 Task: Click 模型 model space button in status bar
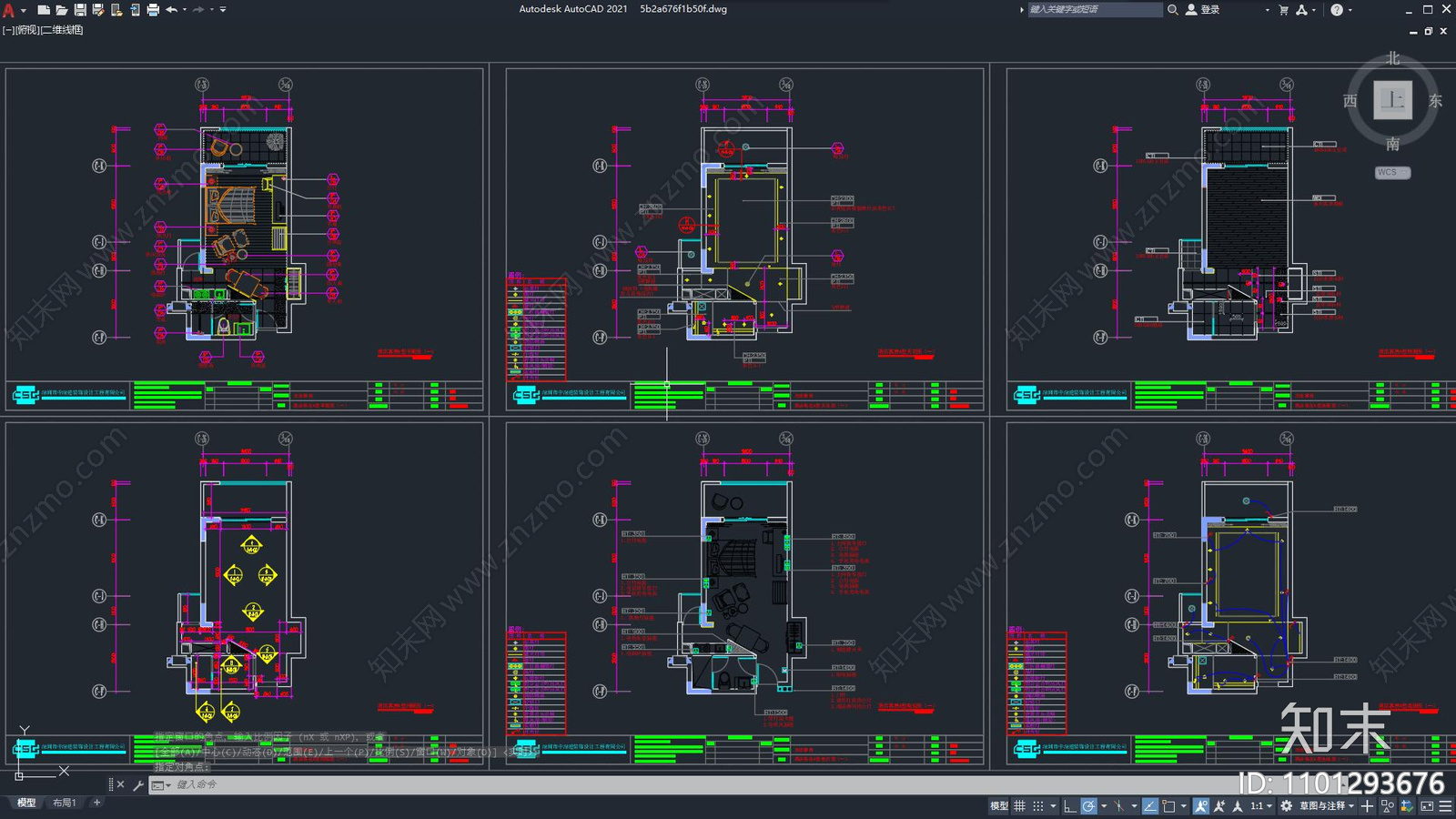pyautogui.click(x=998, y=805)
